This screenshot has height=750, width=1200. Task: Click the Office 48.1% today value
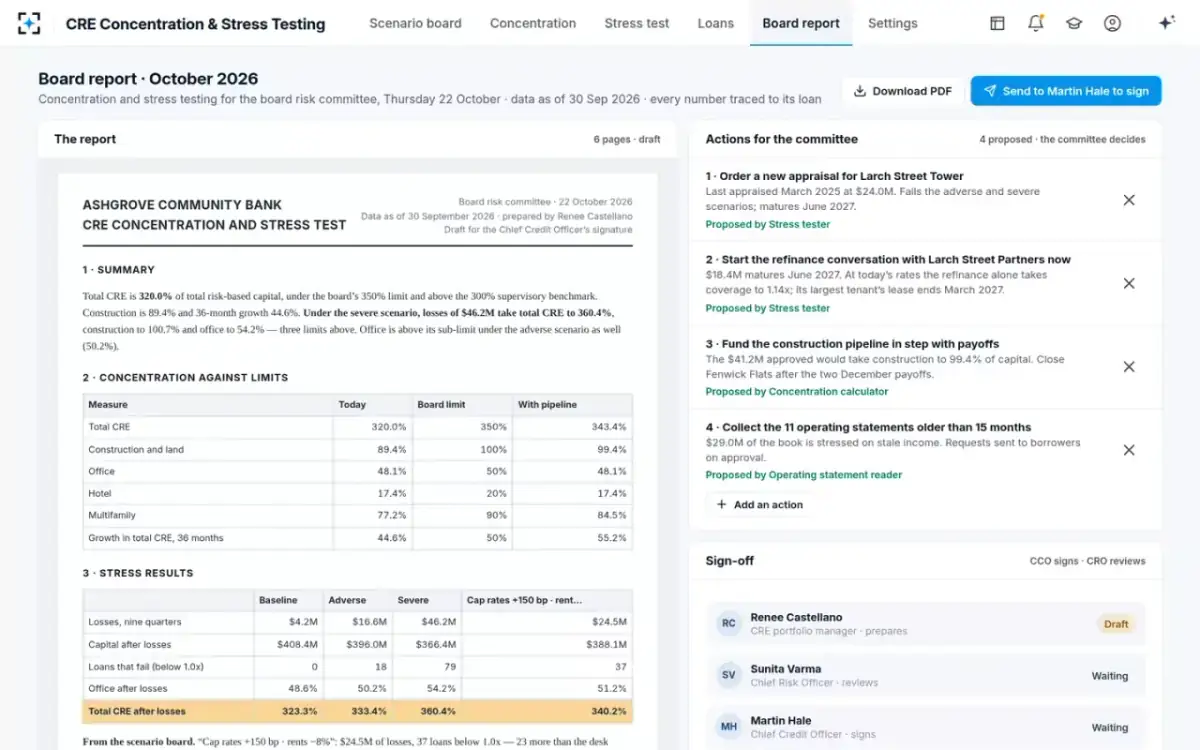coord(392,471)
